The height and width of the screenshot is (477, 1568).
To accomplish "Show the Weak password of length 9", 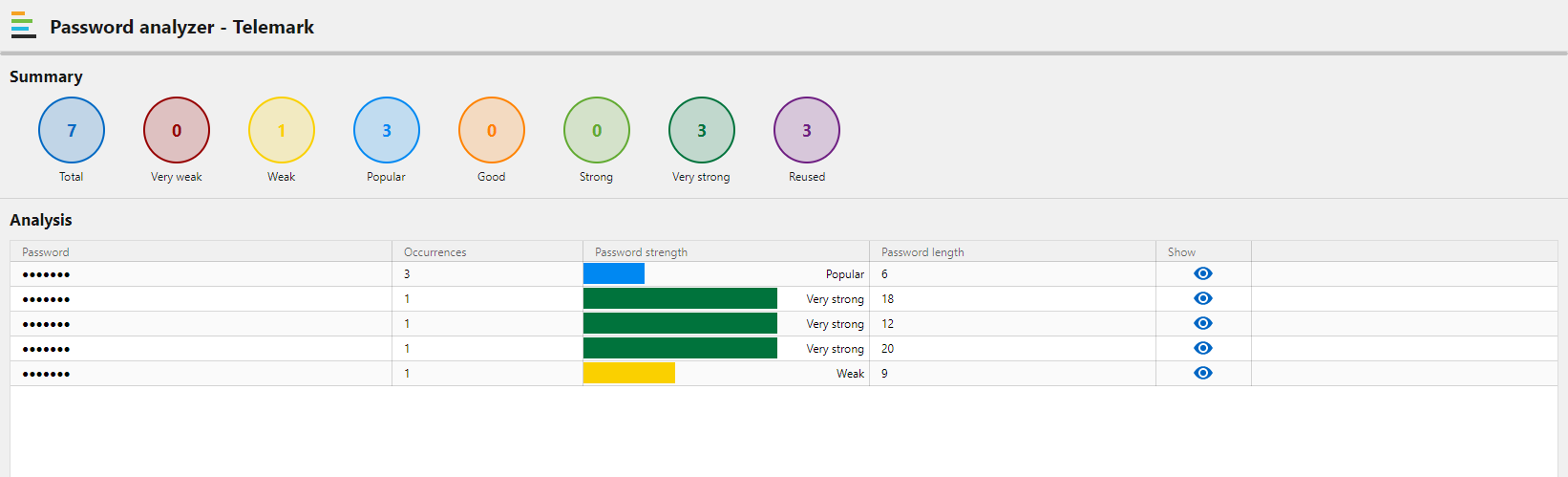I will 1203,373.
